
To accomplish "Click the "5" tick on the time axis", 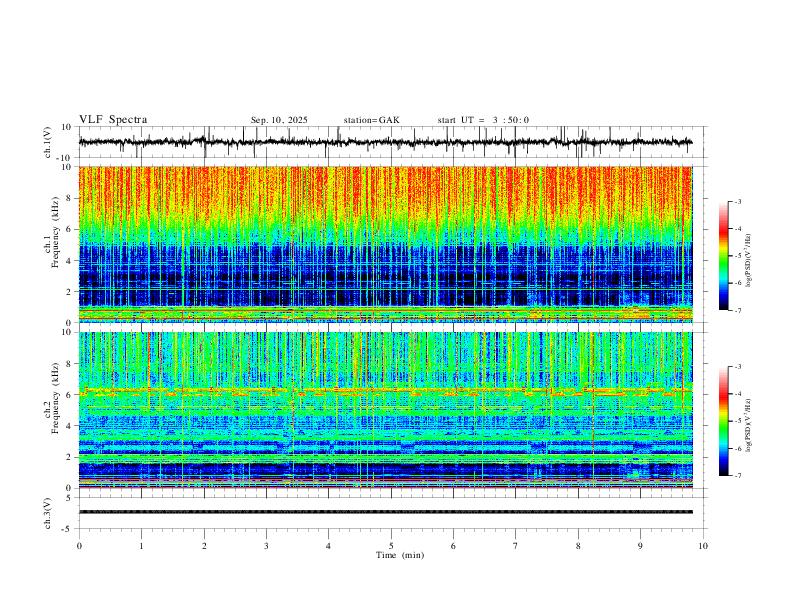I will (391, 546).
